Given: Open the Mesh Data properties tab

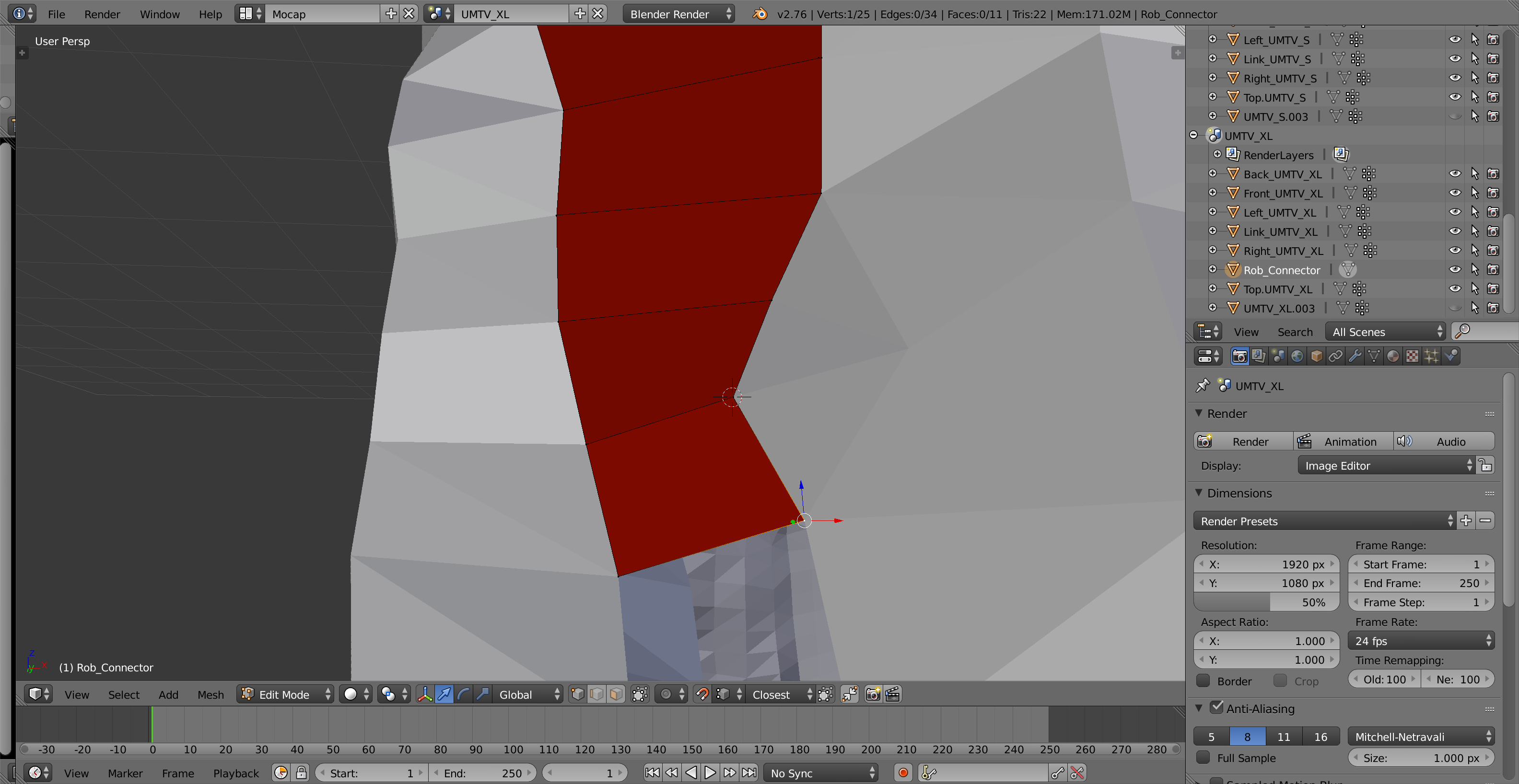Looking at the screenshot, I should tap(1374, 356).
